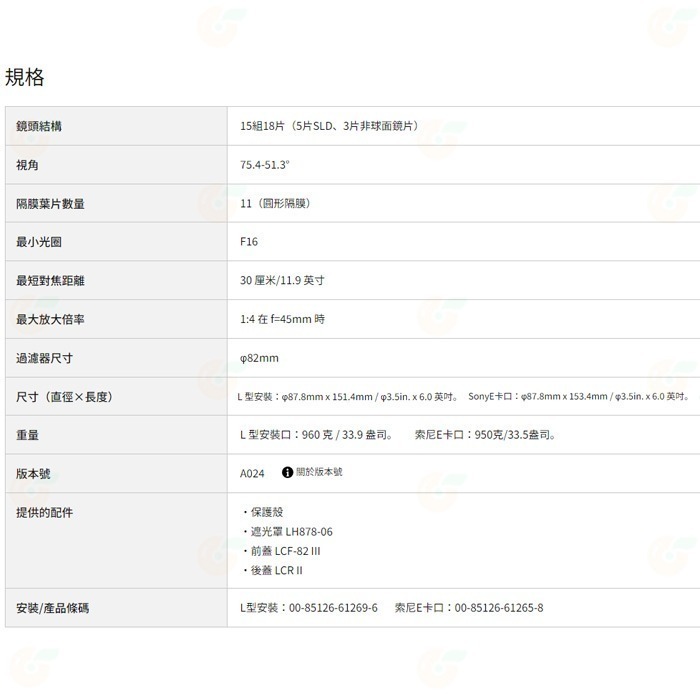Select the 最短對焦距離 row label
Image resolution: width=700 pixels, height=700 pixels.
click(50, 281)
